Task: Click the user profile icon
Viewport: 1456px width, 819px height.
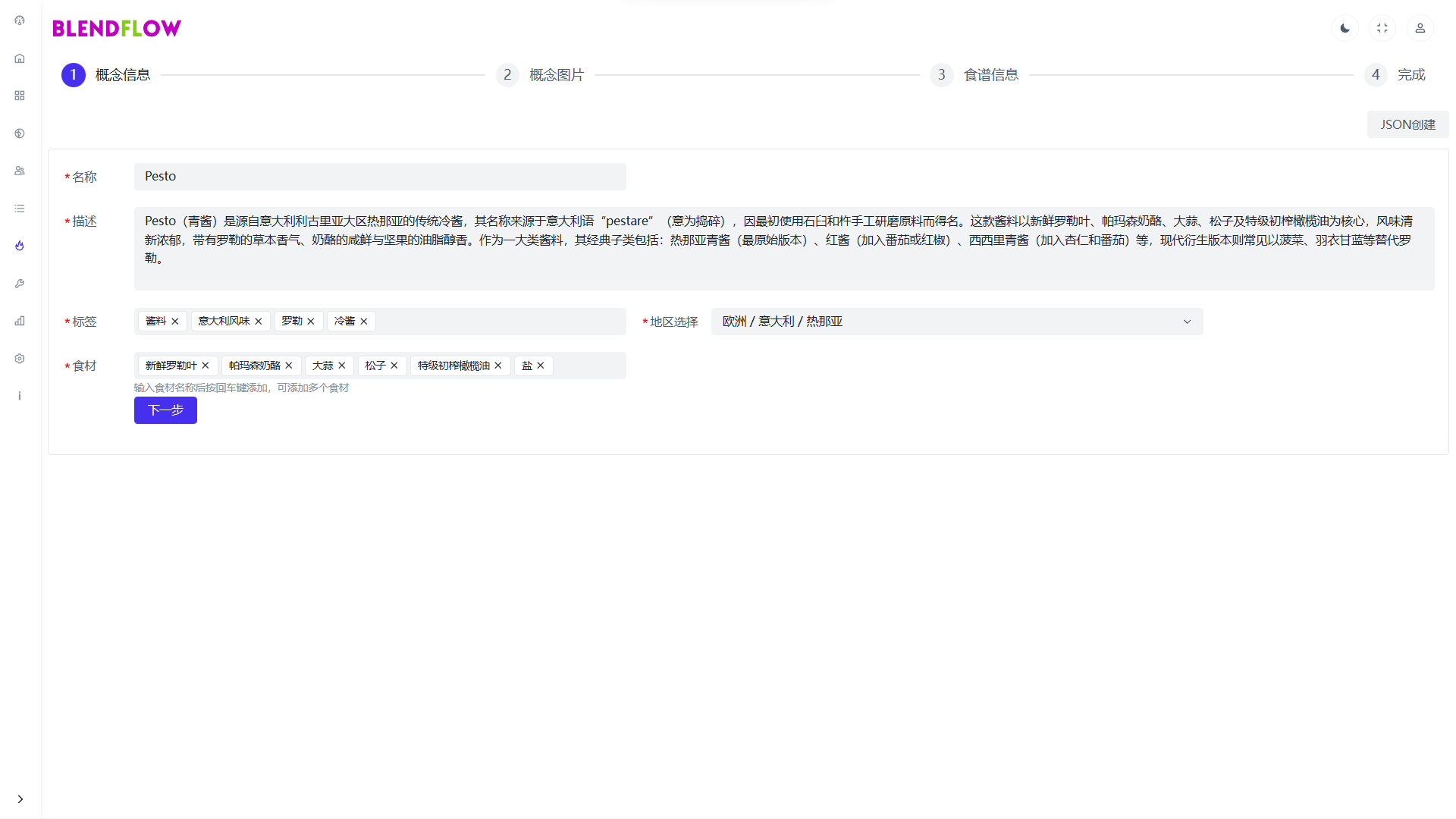Action: click(x=1420, y=28)
